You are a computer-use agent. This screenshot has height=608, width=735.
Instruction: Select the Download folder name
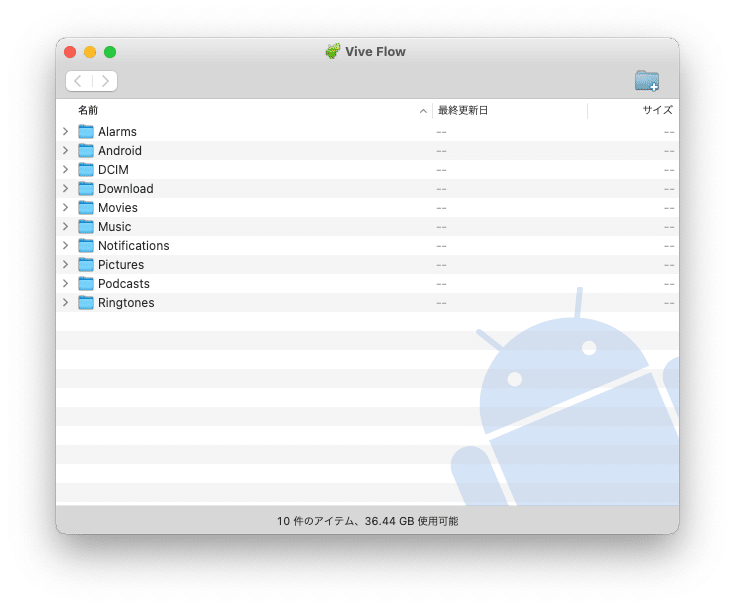tap(126, 188)
